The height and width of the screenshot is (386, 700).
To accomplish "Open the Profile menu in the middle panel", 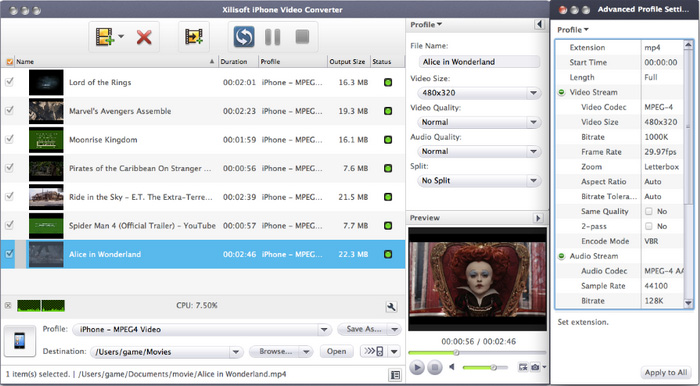I will tap(426, 25).
